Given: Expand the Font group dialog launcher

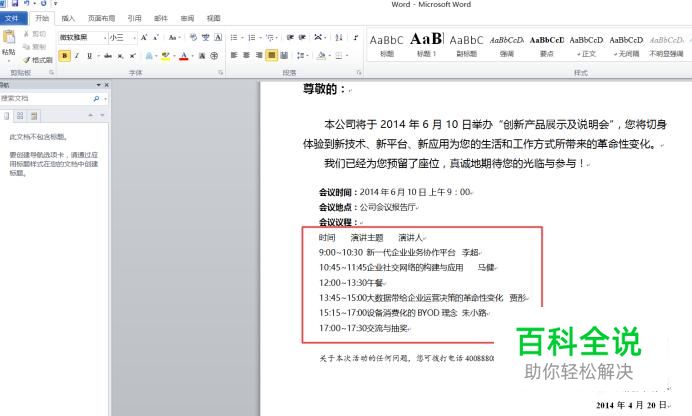Looking at the screenshot, I should pos(220,72).
